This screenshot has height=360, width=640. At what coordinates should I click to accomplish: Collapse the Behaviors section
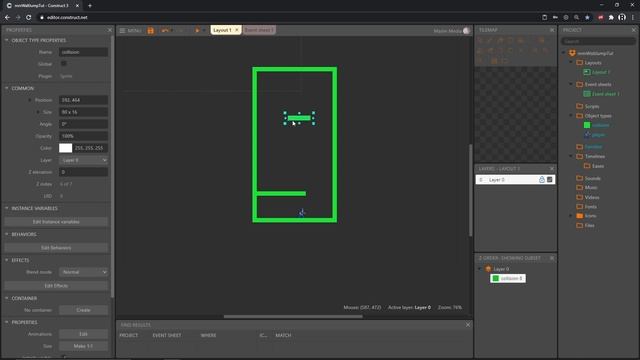click(7, 234)
